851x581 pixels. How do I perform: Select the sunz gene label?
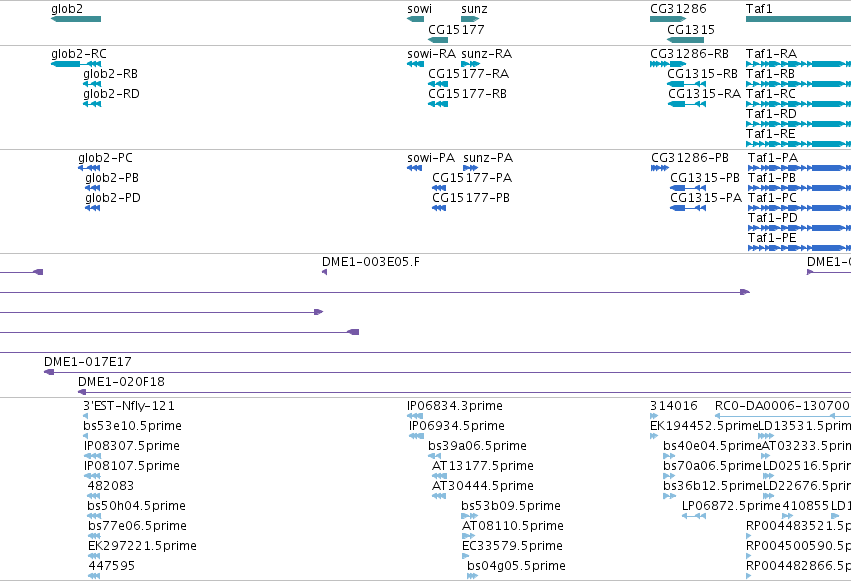(474, 9)
